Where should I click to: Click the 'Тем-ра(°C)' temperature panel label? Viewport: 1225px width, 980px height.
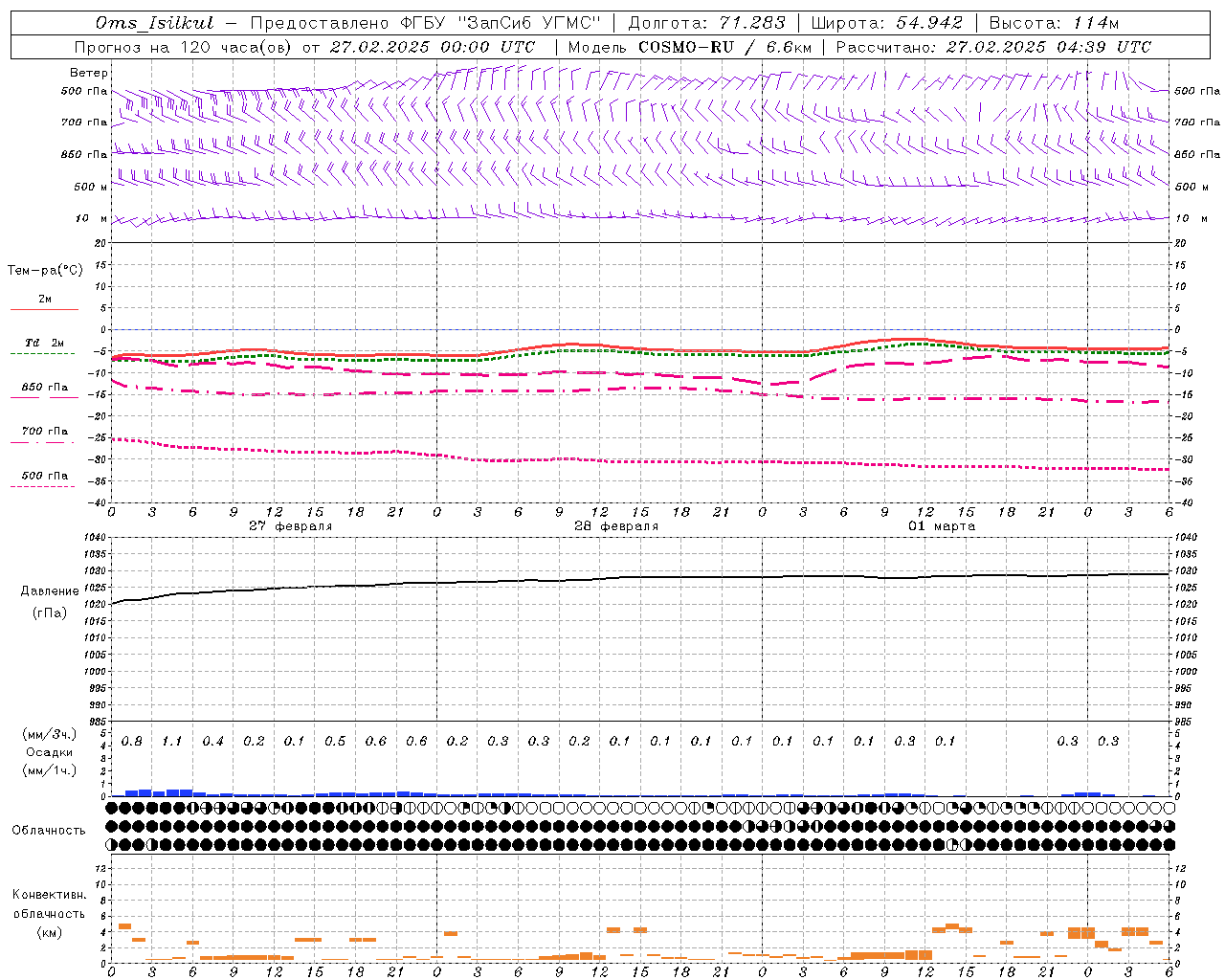click(45, 271)
